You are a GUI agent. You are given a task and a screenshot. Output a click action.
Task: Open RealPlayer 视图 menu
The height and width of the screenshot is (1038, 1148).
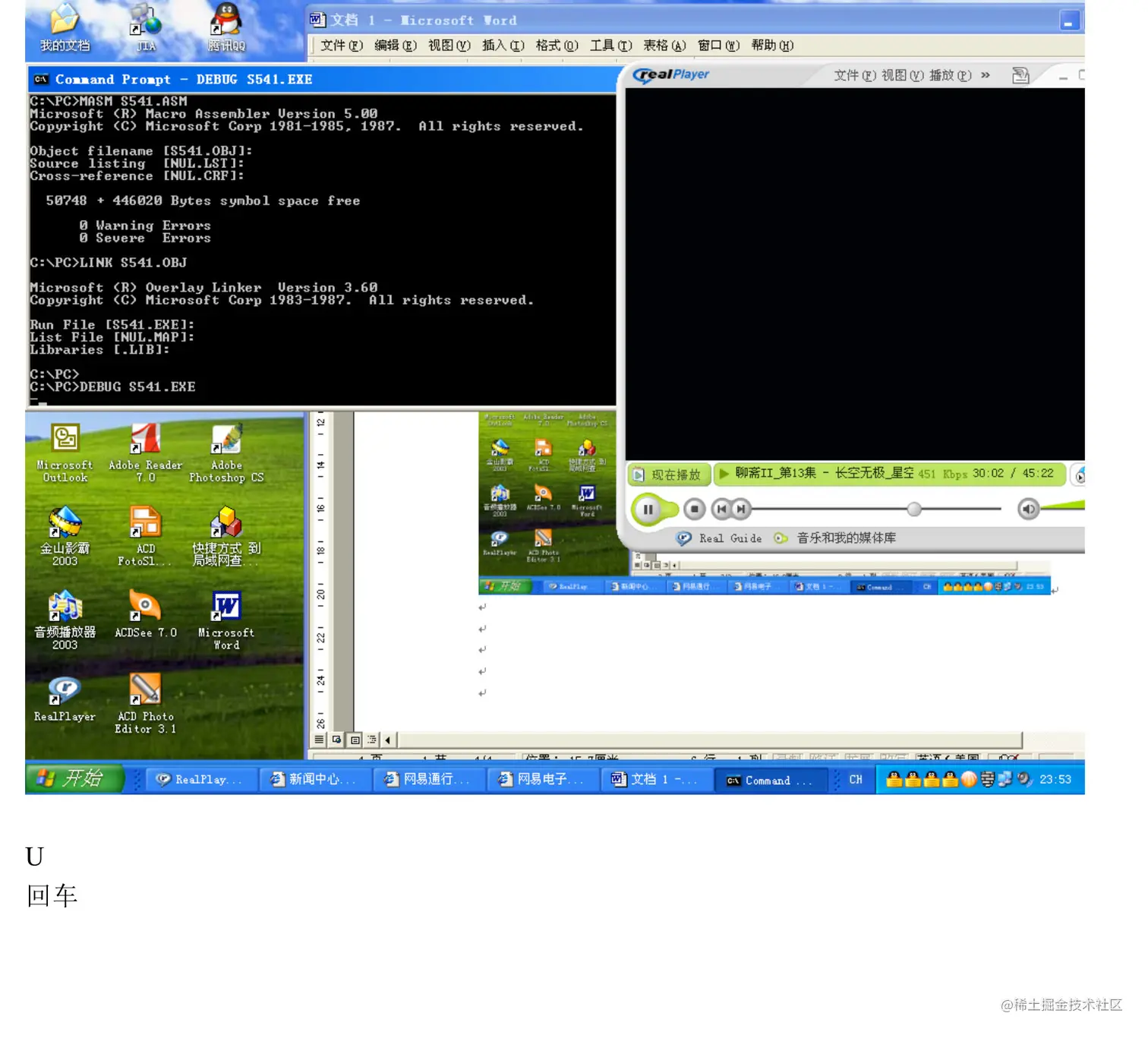point(903,75)
